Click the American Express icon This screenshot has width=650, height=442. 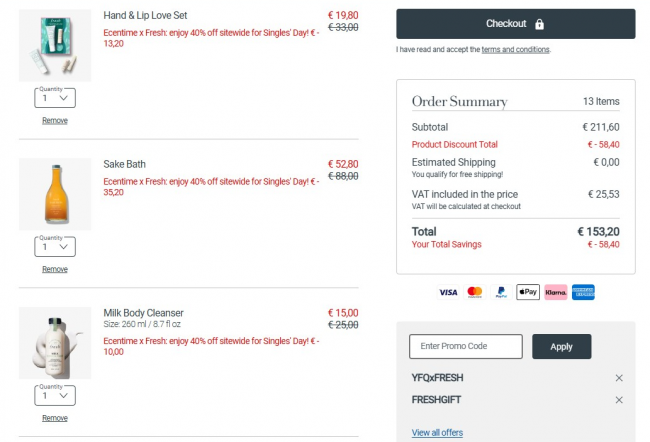(x=585, y=292)
